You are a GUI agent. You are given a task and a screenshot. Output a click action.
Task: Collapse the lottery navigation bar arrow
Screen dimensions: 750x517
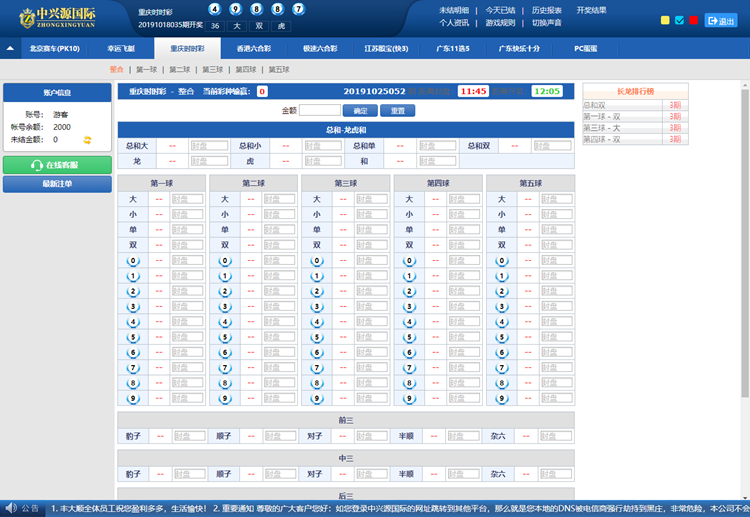[x=10, y=48]
